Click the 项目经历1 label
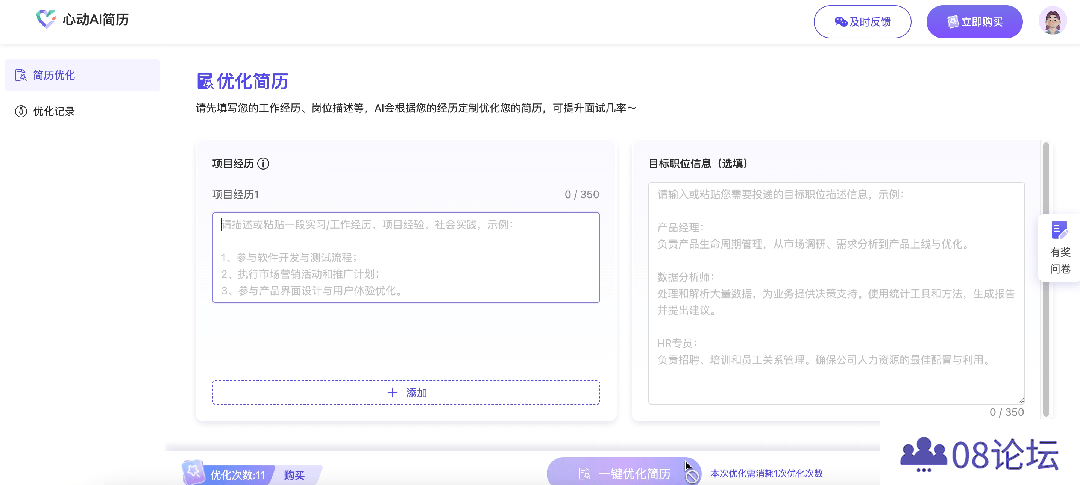Viewport: 1080px width, 485px height. coord(236,194)
